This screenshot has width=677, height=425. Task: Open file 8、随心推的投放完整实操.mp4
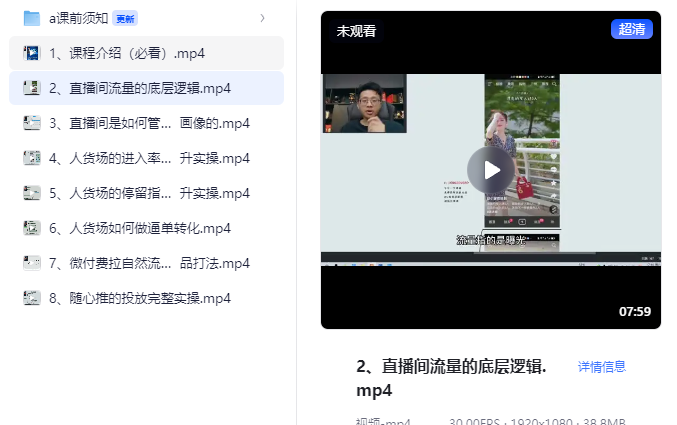[146, 298]
